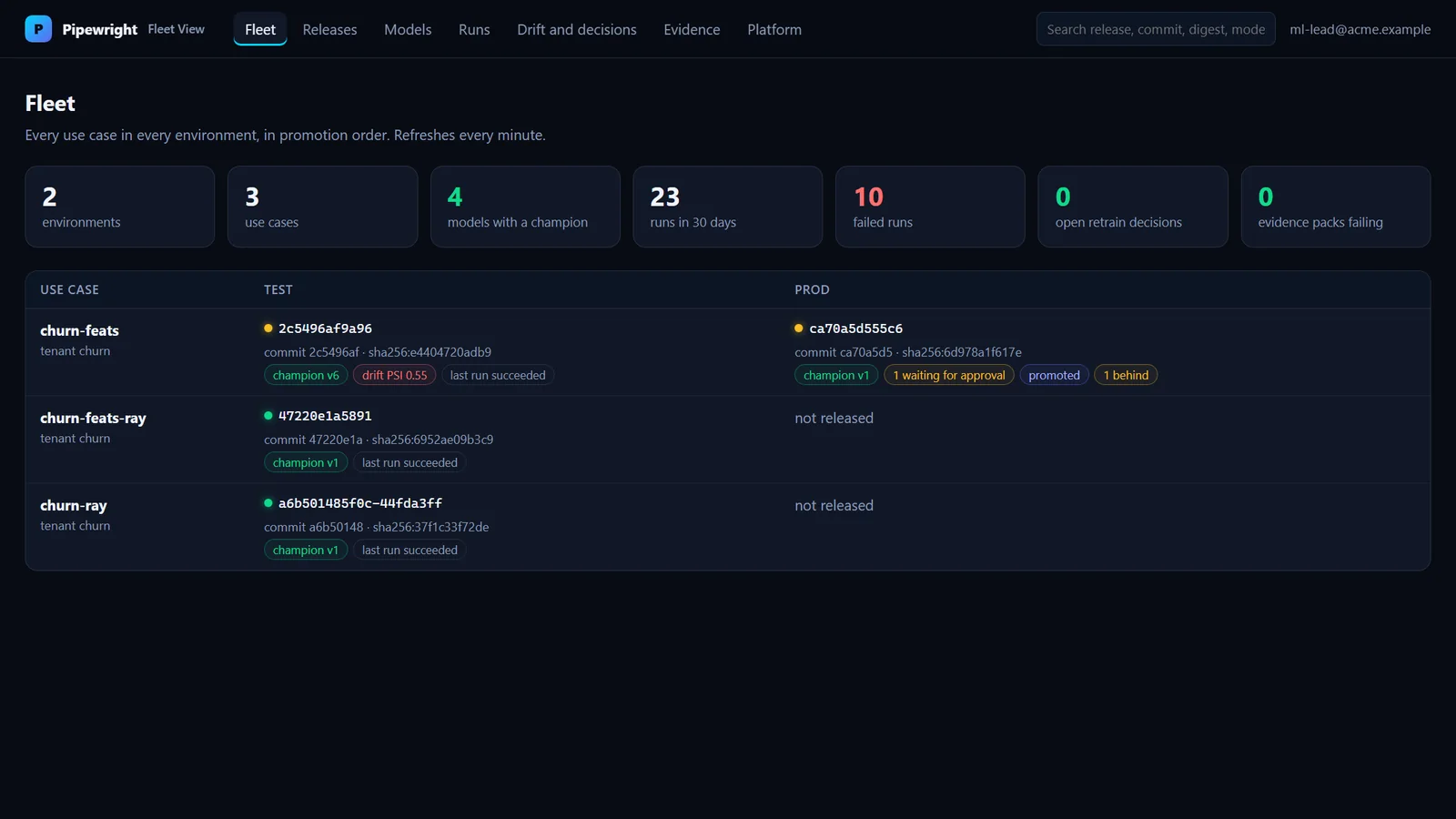Focus the release search field
Screen dimensions: 1456x819
[x=1156, y=29]
